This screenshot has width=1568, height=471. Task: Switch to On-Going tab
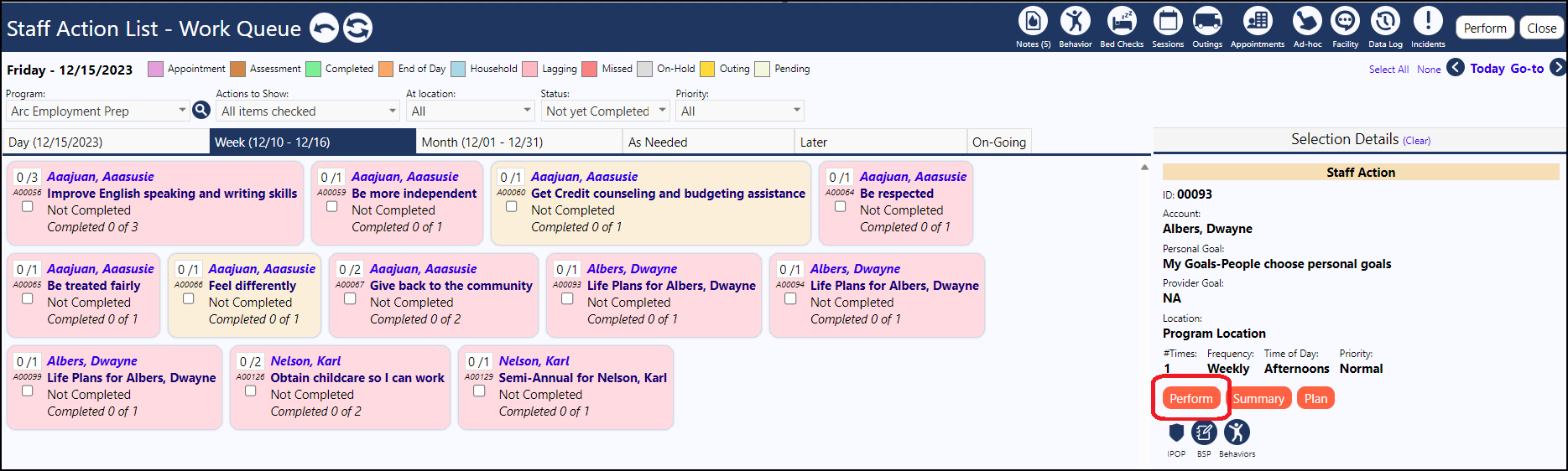pos(999,142)
